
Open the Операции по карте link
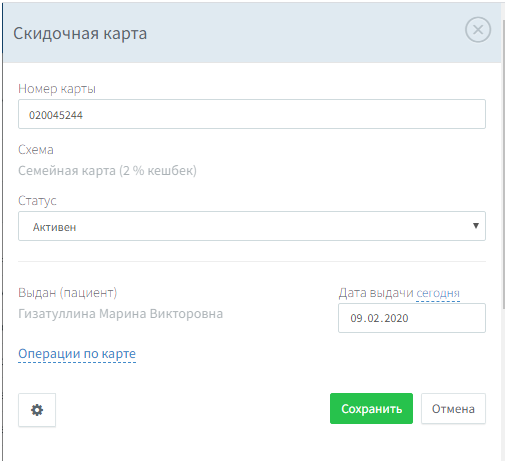77,354
